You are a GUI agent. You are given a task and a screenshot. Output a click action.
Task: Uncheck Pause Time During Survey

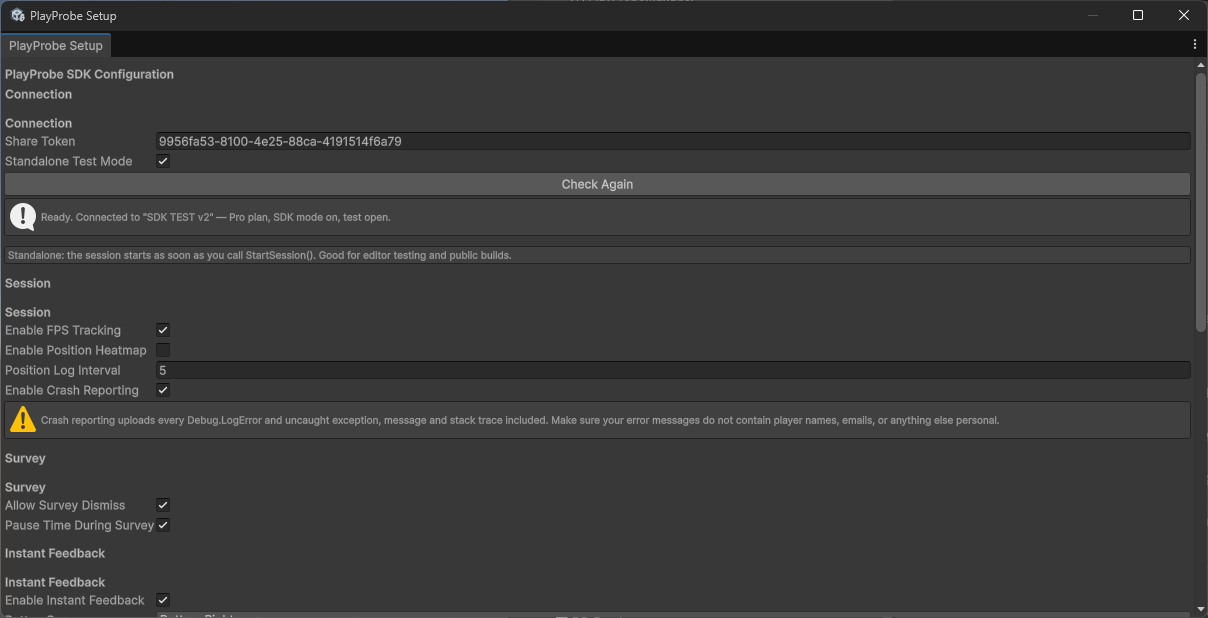pos(163,525)
